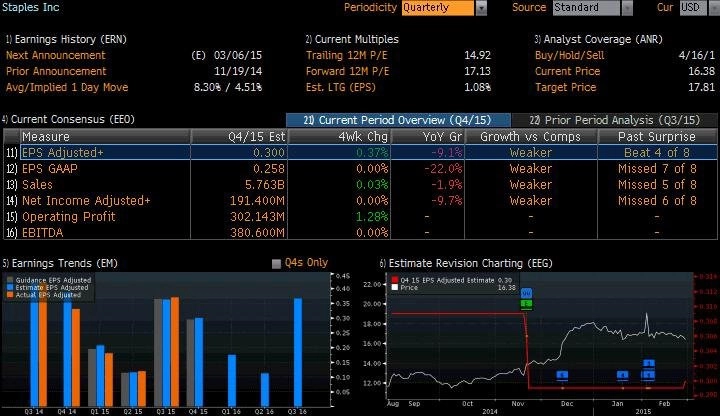
Task: Click Target Price value 17.81
Action: pyautogui.click(x=702, y=88)
